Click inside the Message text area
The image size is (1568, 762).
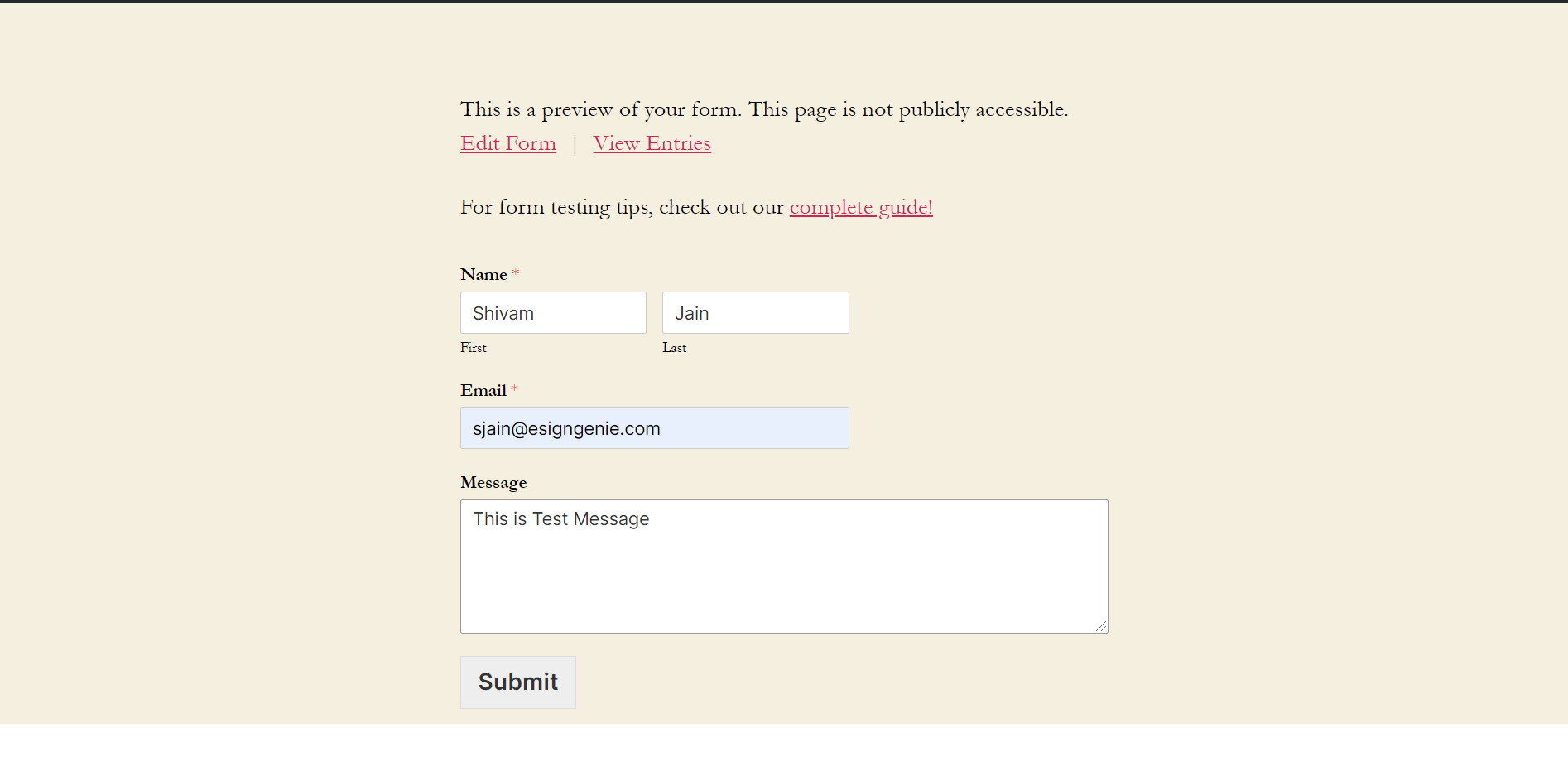[x=784, y=567]
